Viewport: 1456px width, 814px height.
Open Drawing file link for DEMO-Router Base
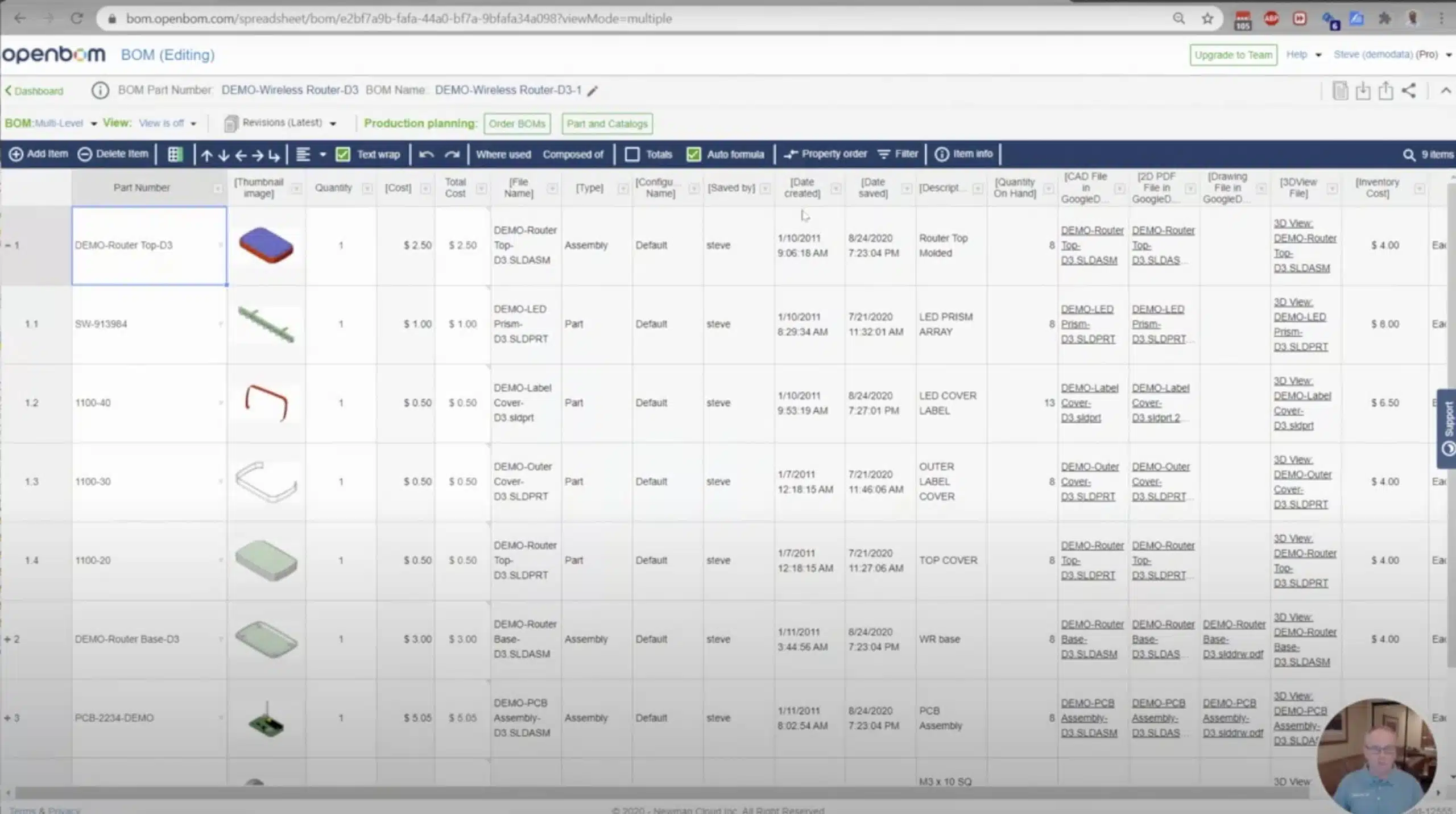click(x=1234, y=639)
